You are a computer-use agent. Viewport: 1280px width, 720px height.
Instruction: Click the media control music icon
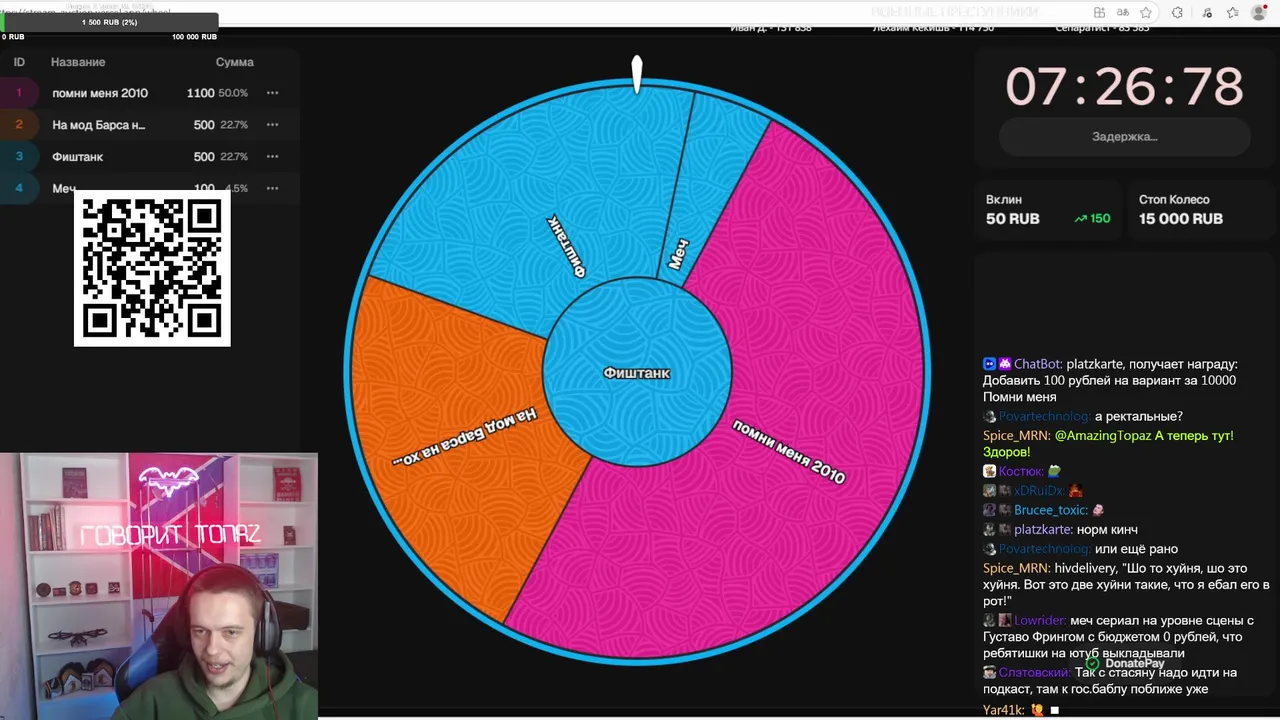pos(1207,13)
